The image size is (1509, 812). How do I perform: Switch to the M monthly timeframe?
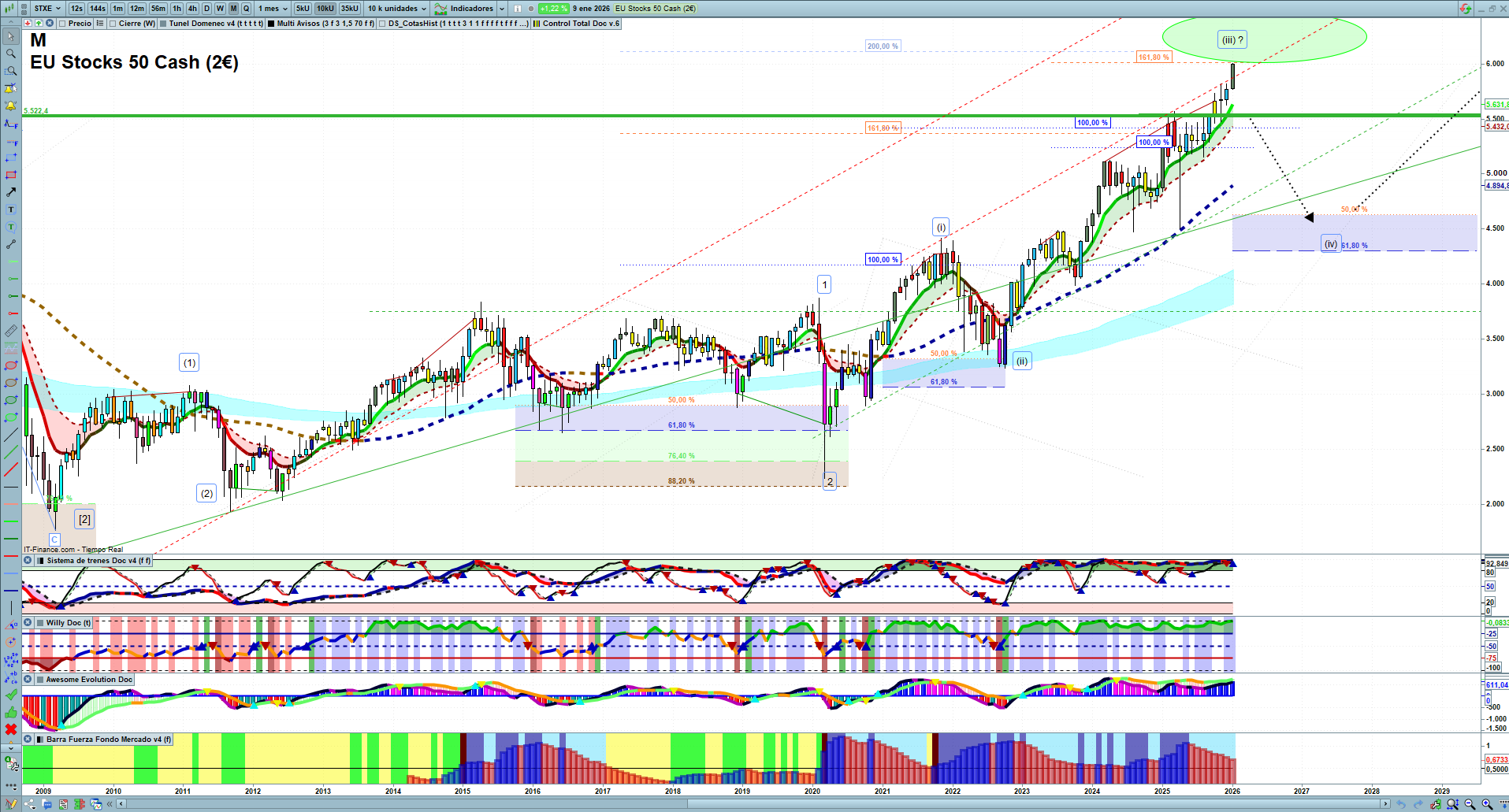click(x=233, y=9)
